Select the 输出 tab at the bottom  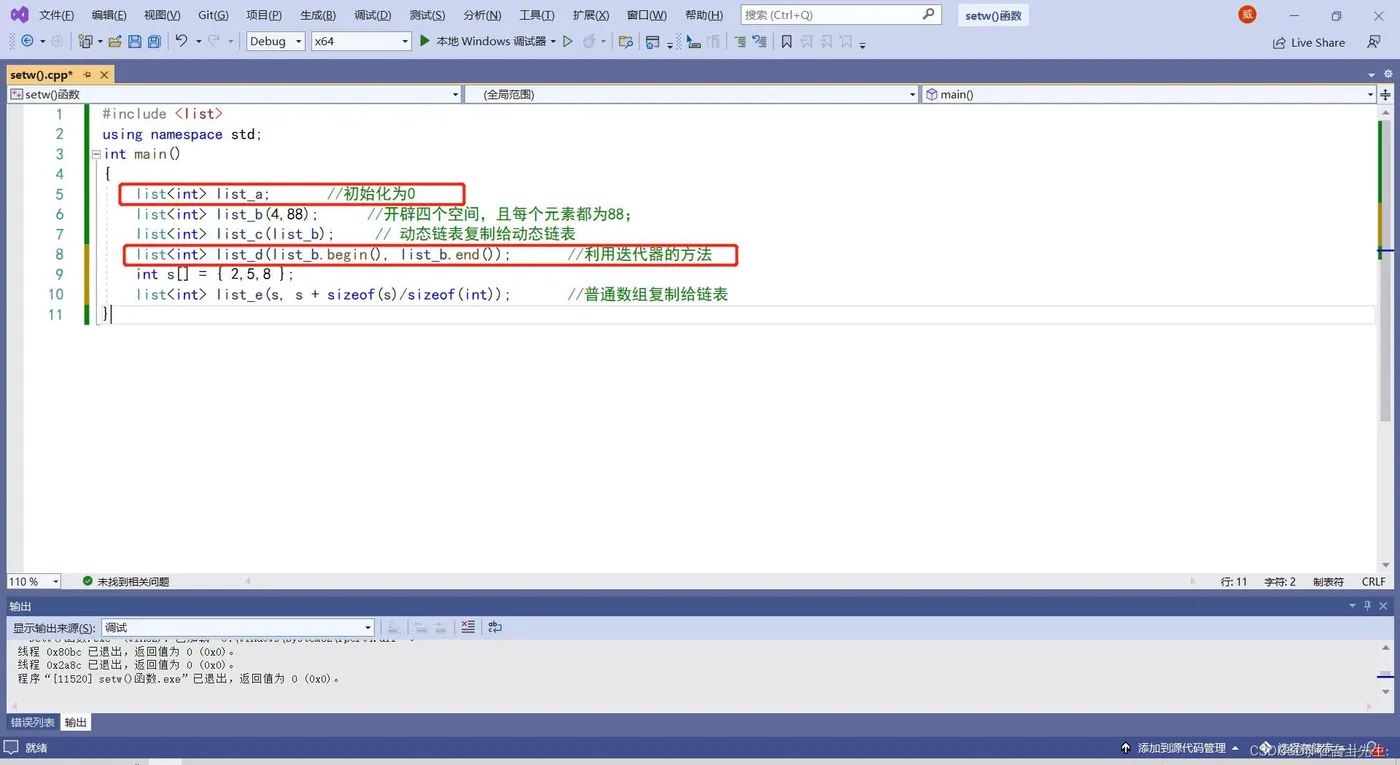76,722
